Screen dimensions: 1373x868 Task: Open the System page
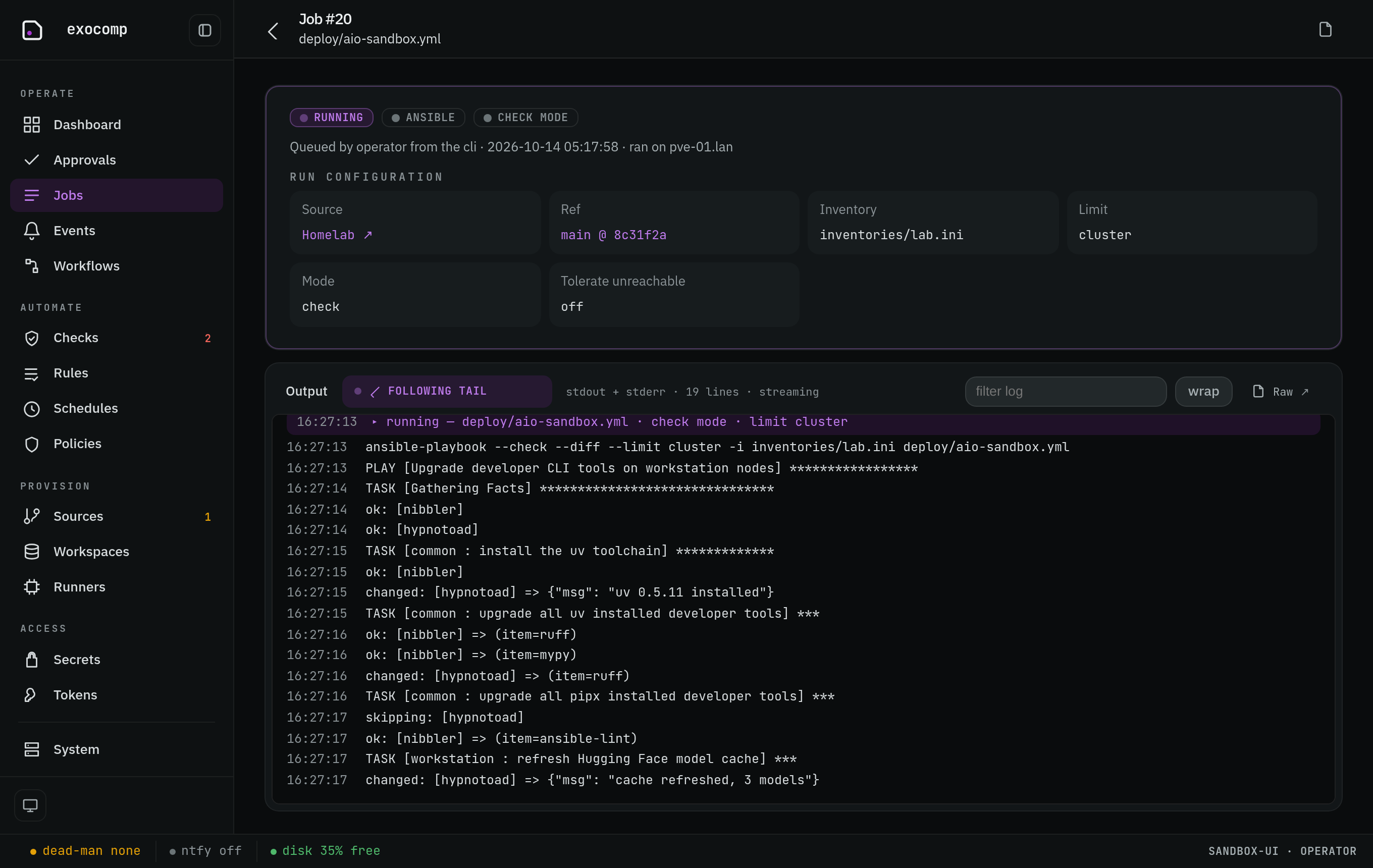pyautogui.click(x=116, y=749)
